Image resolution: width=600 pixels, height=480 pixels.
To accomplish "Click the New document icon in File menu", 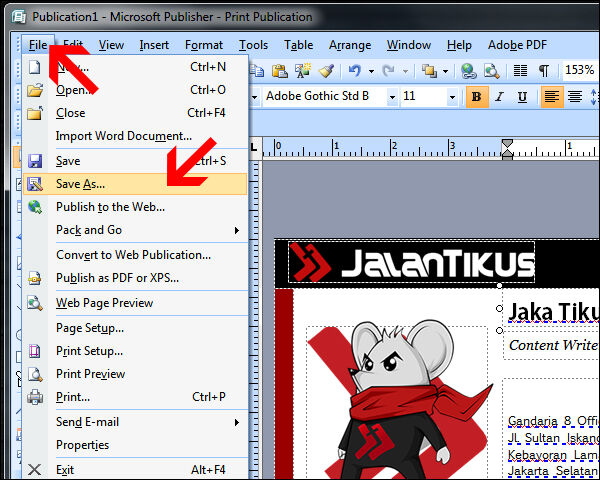I will tap(35, 67).
